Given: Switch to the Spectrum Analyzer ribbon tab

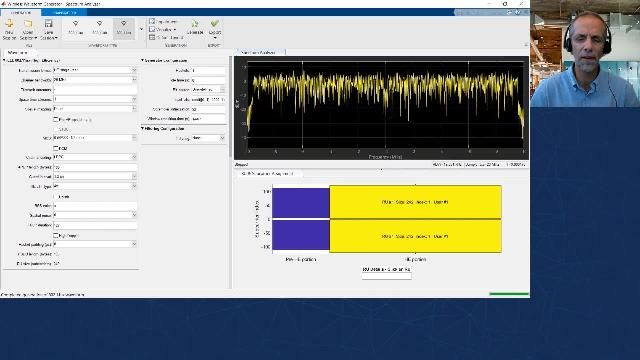Looking at the screenshot, I should coord(65,12).
